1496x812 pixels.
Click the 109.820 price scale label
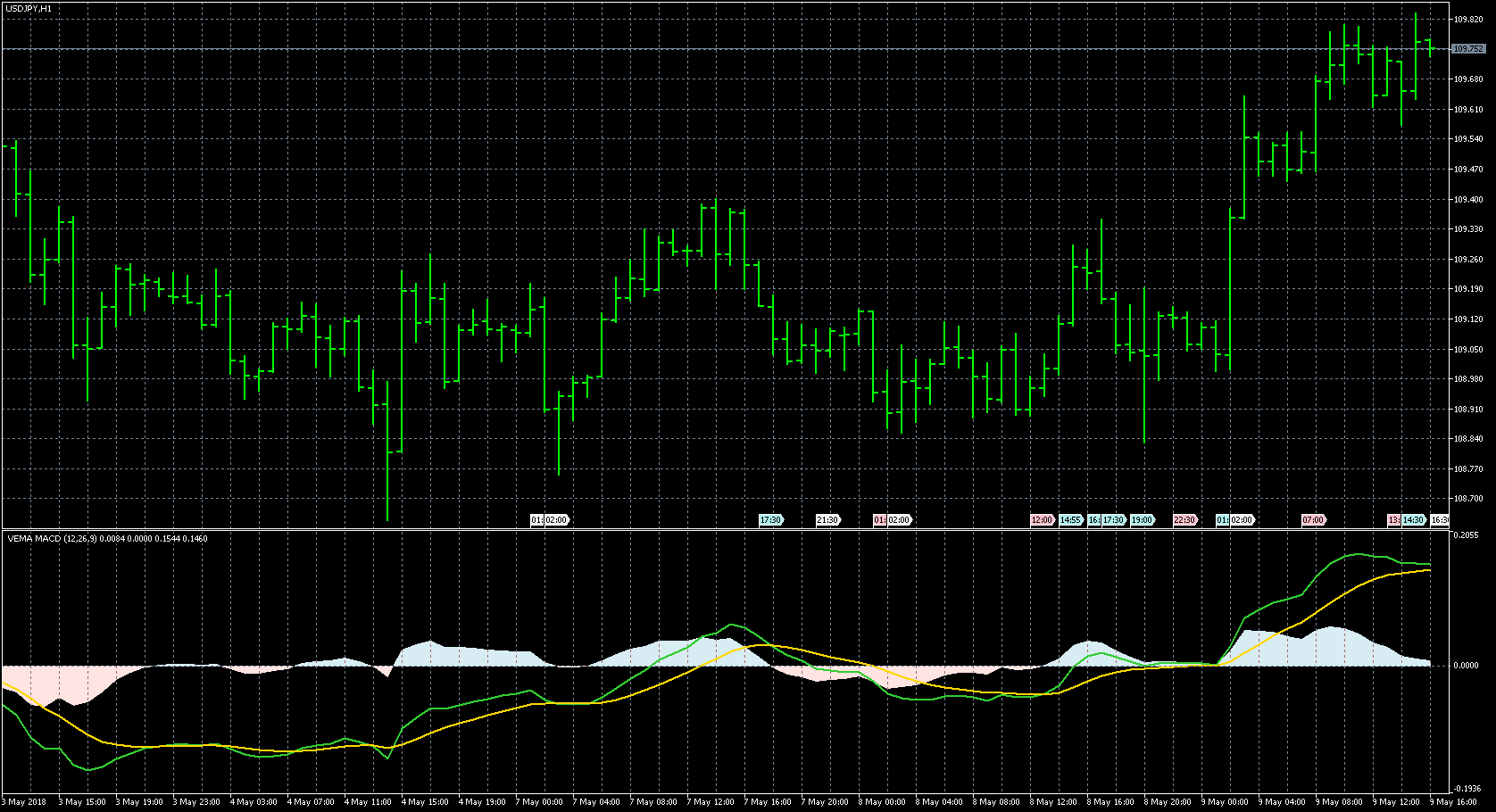[x=1468, y=19]
